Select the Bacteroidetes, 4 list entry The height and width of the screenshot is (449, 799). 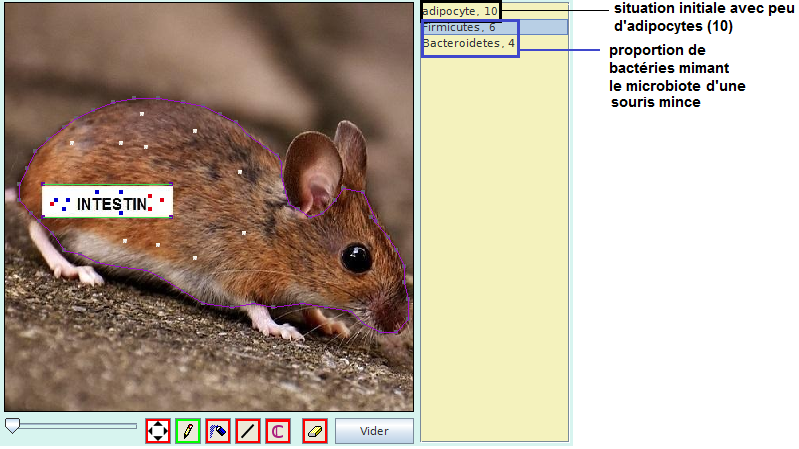tap(469, 44)
